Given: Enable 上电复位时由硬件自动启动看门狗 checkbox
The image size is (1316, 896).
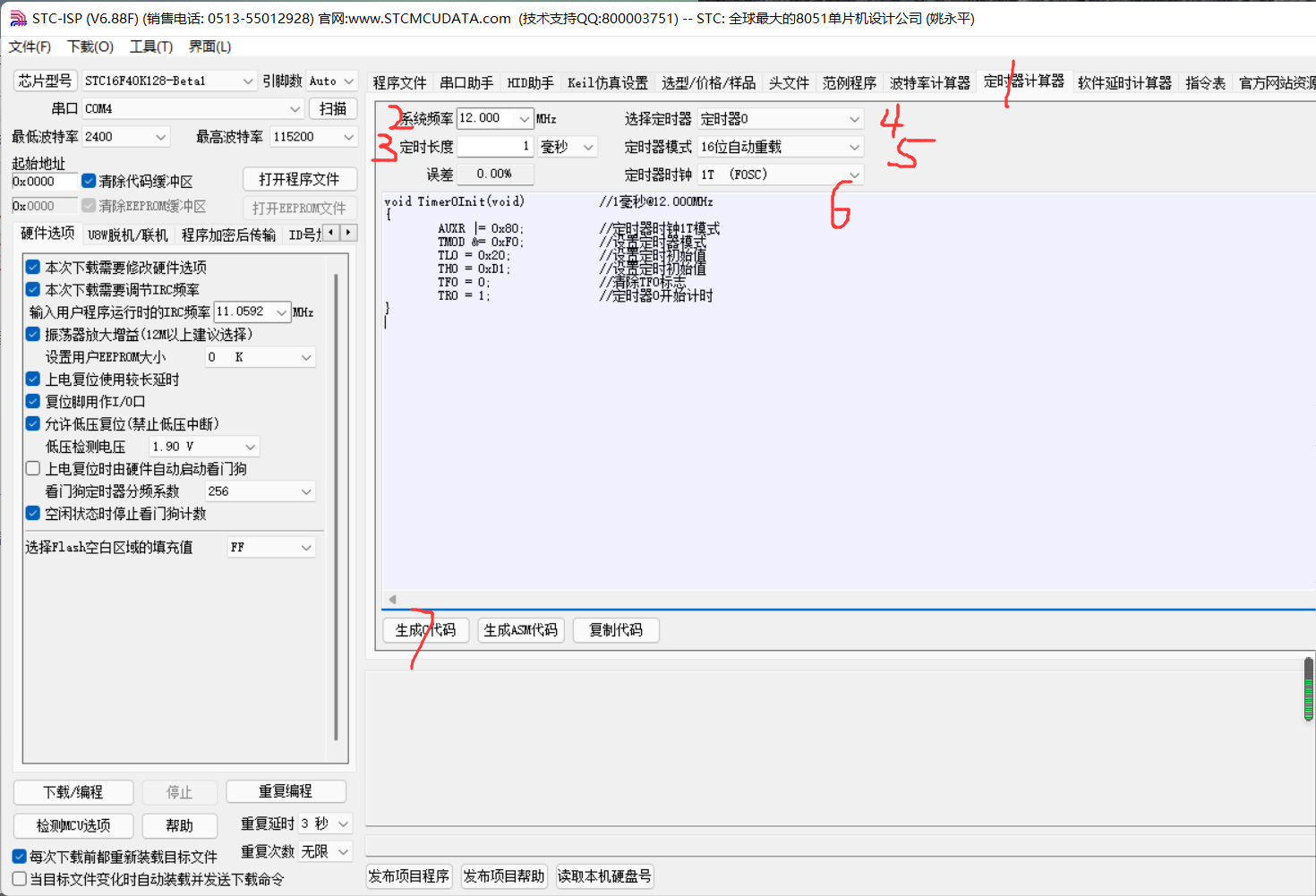Looking at the screenshot, I should click(x=33, y=468).
